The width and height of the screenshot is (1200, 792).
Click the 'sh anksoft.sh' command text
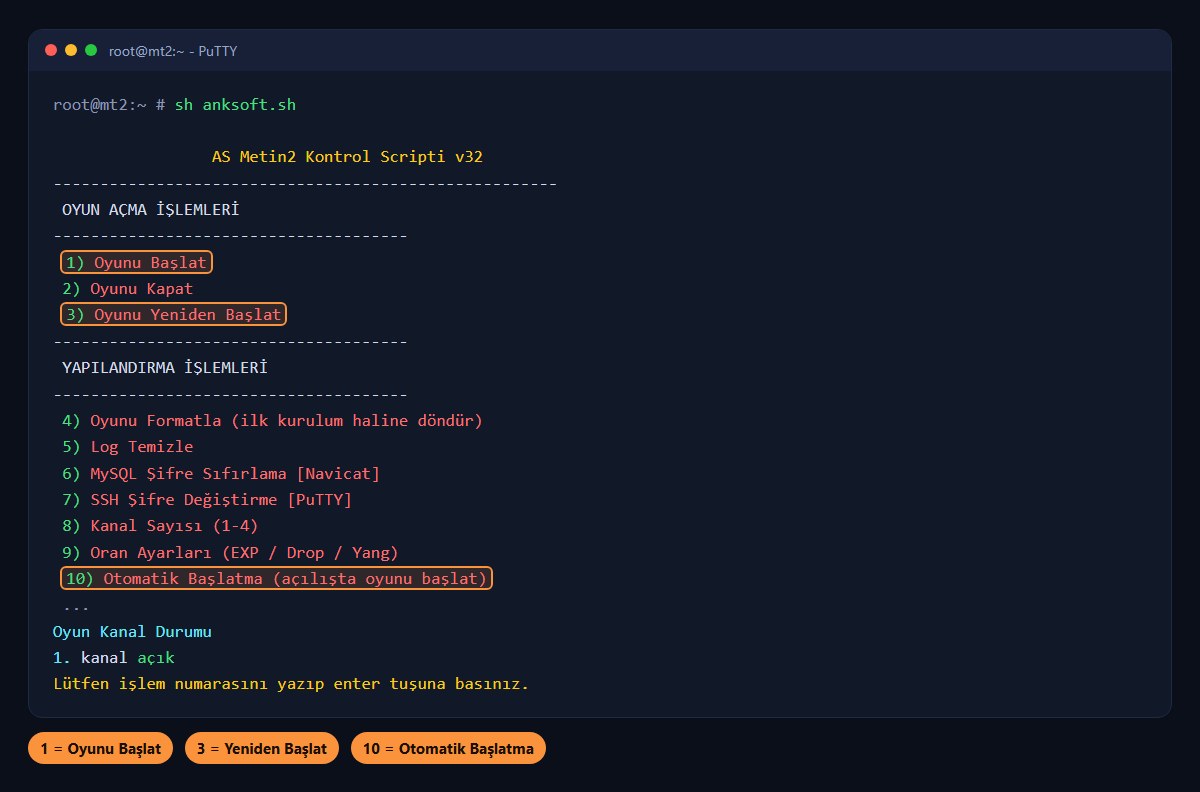(x=235, y=105)
